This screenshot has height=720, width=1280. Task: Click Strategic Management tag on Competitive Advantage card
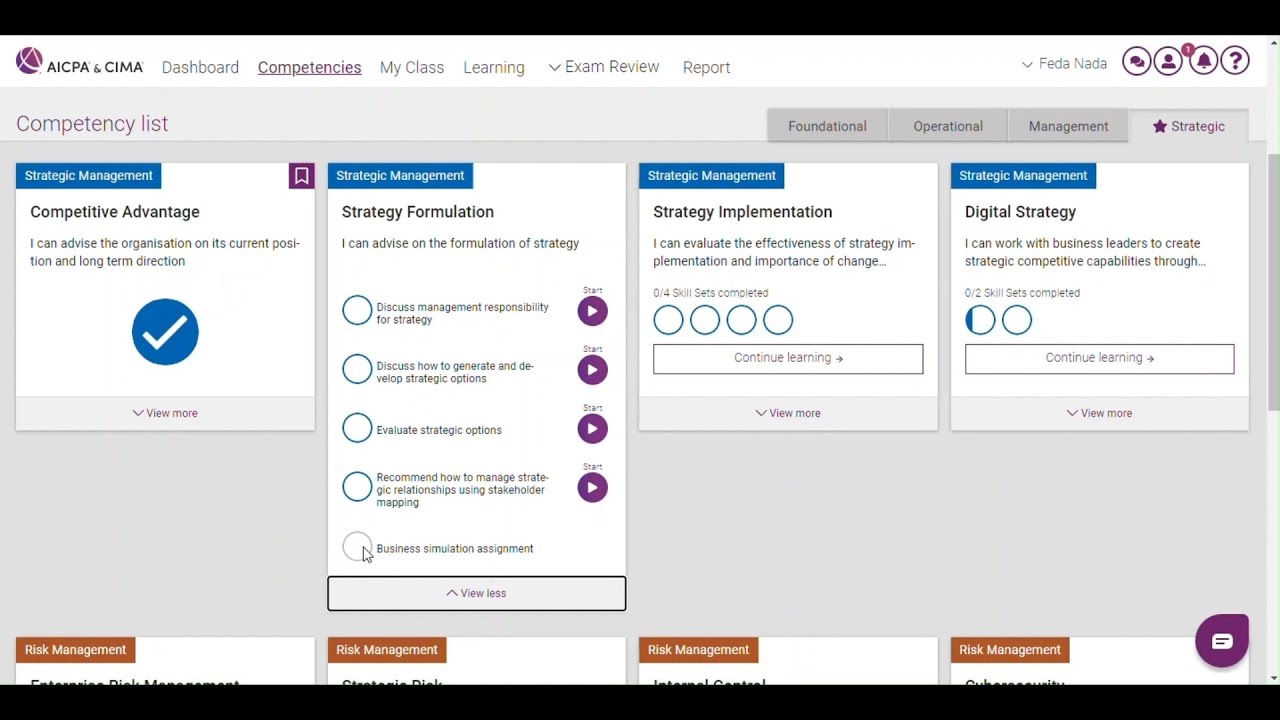tap(89, 176)
